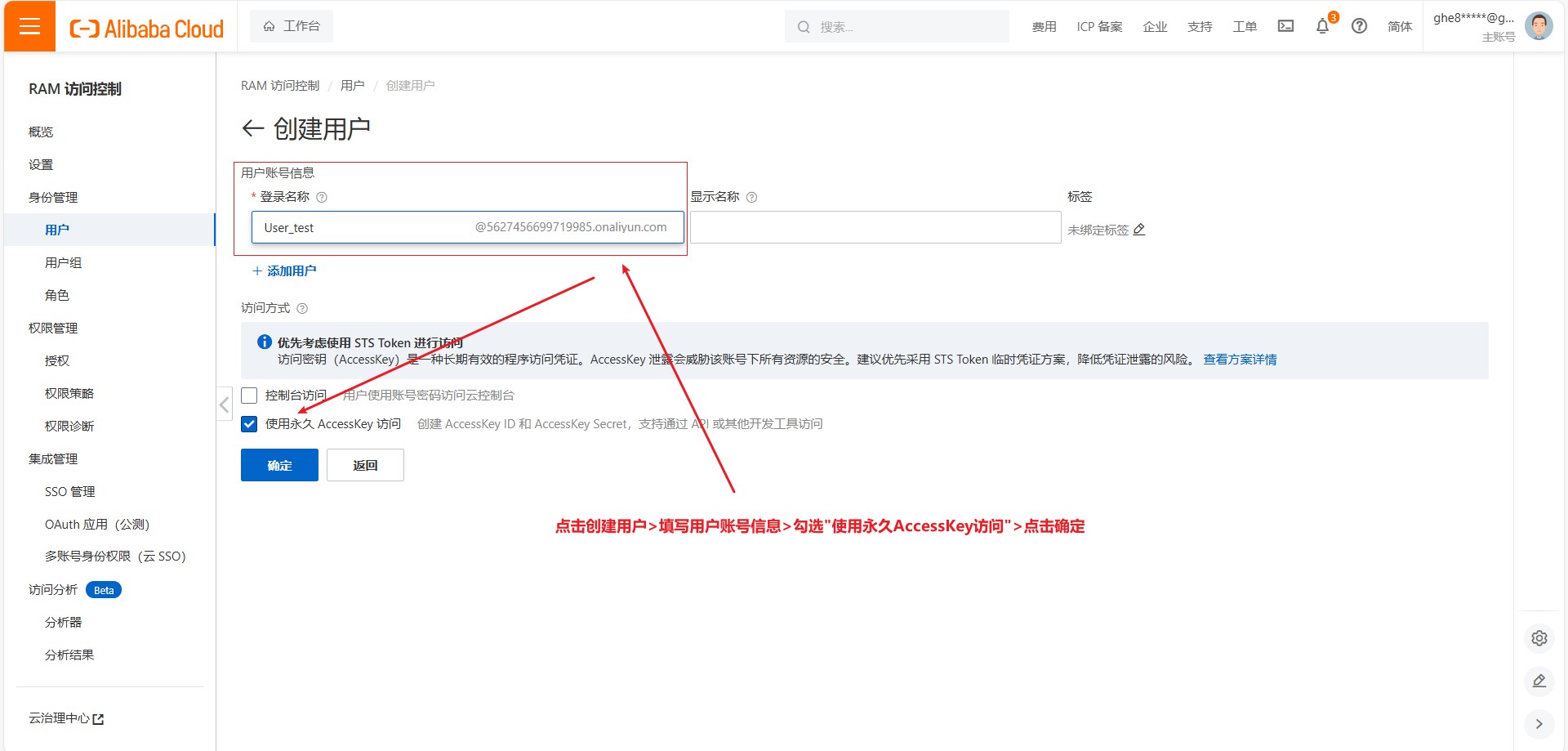Collapse the left sidebar panel
Screen dimensions: 1568x751
tap(224, 404)
